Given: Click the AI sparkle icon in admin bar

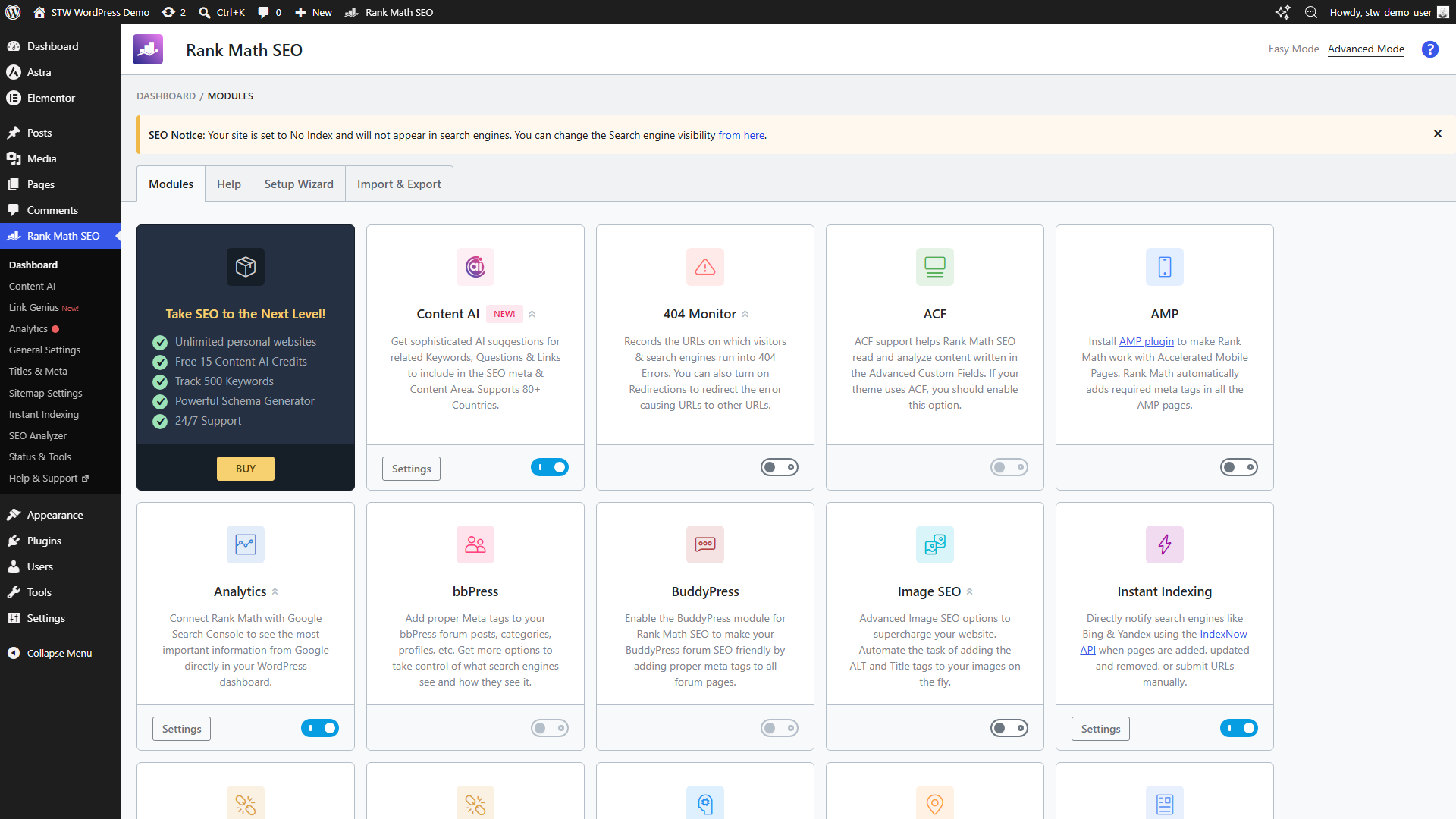Looking at the screenshot, I should tap(1282, 12).
